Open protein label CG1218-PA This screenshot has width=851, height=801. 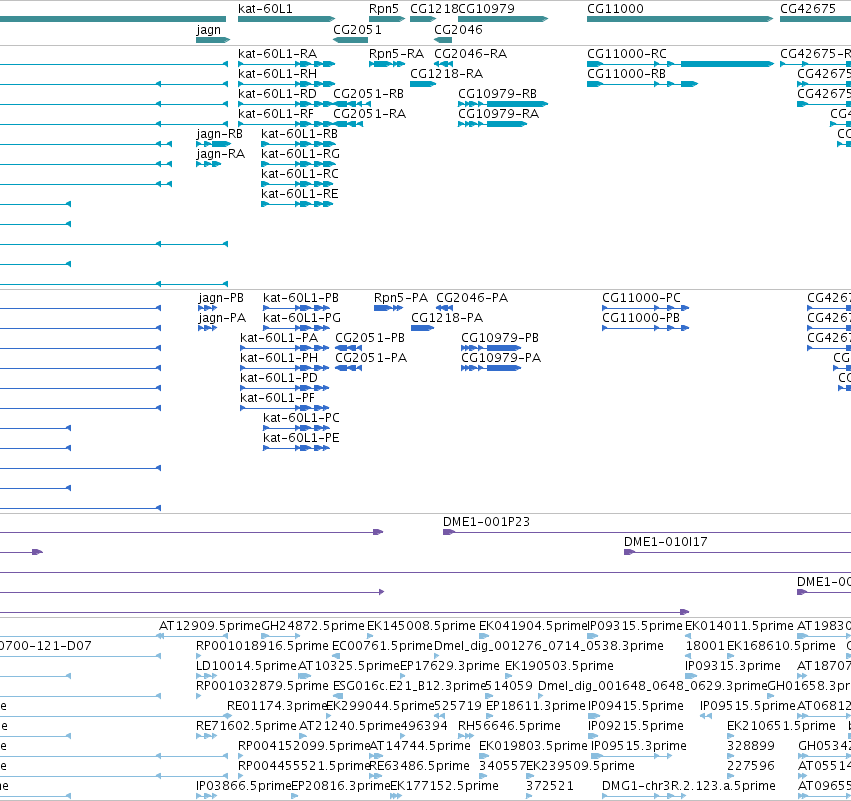click(x=447, y=318)
